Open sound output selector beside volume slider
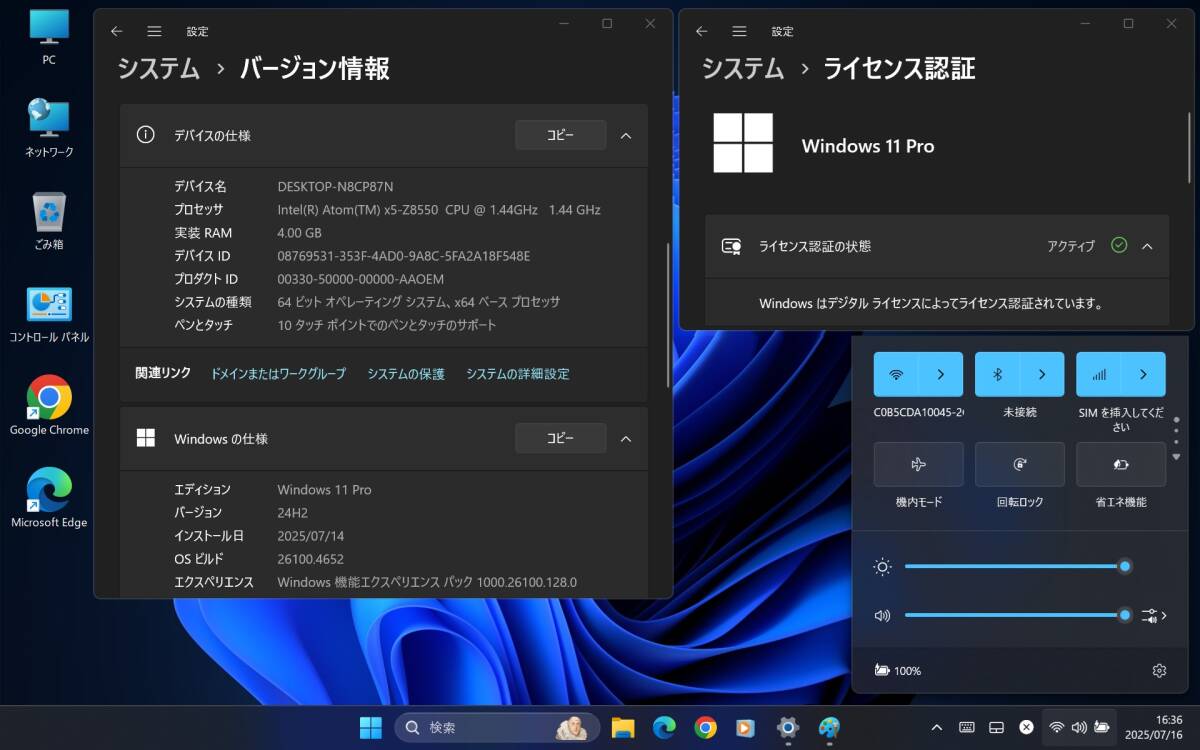The image size is (1200, 750). pos(1154,615)
